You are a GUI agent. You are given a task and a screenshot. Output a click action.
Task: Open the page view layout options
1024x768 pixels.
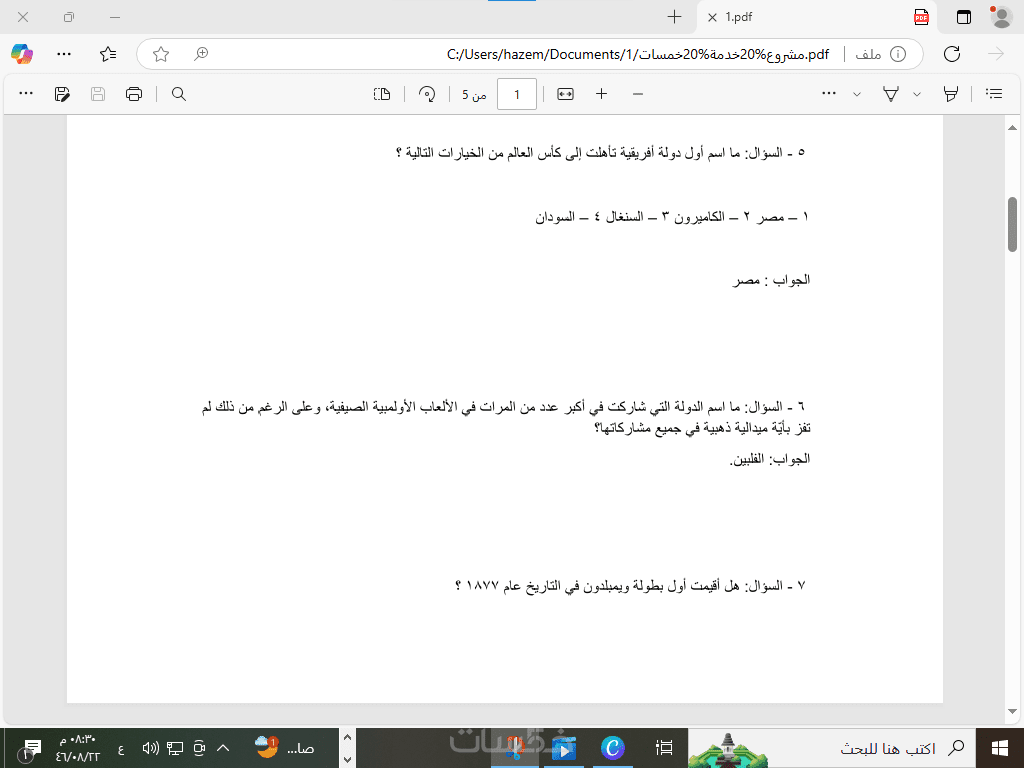(382, 94)
